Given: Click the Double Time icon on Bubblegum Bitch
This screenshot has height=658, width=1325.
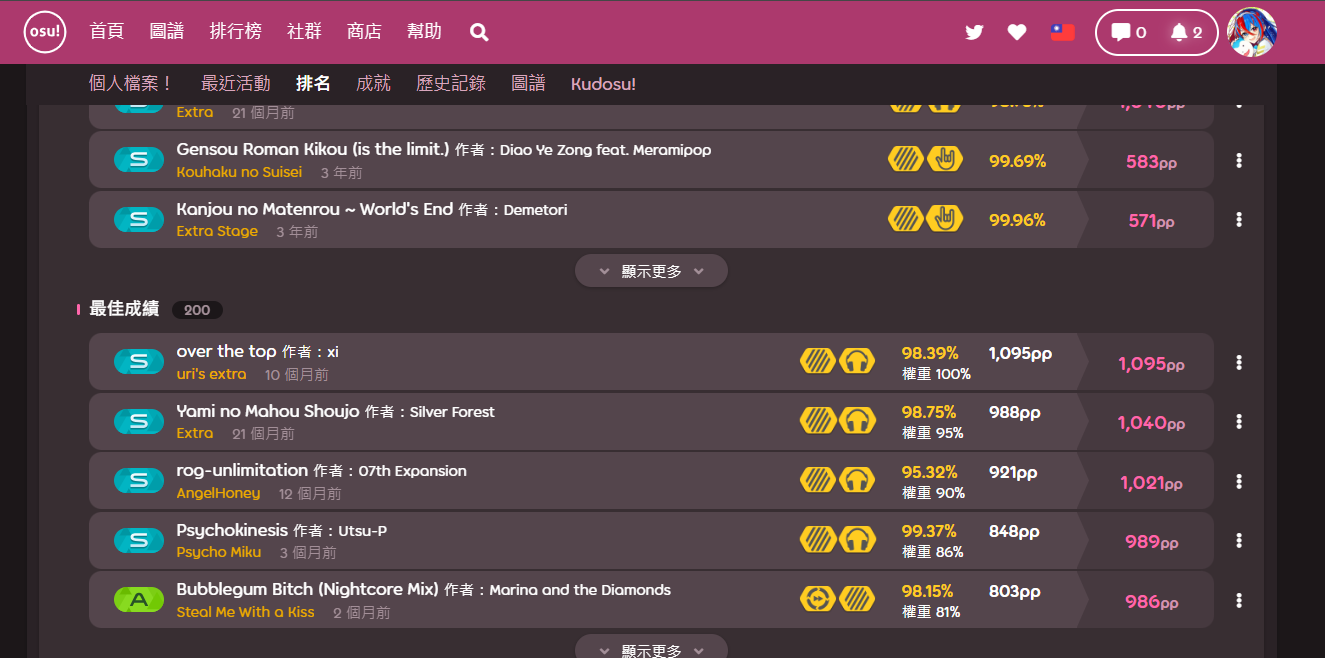Looking at the screenshot, I should click(x=818, y=599).
